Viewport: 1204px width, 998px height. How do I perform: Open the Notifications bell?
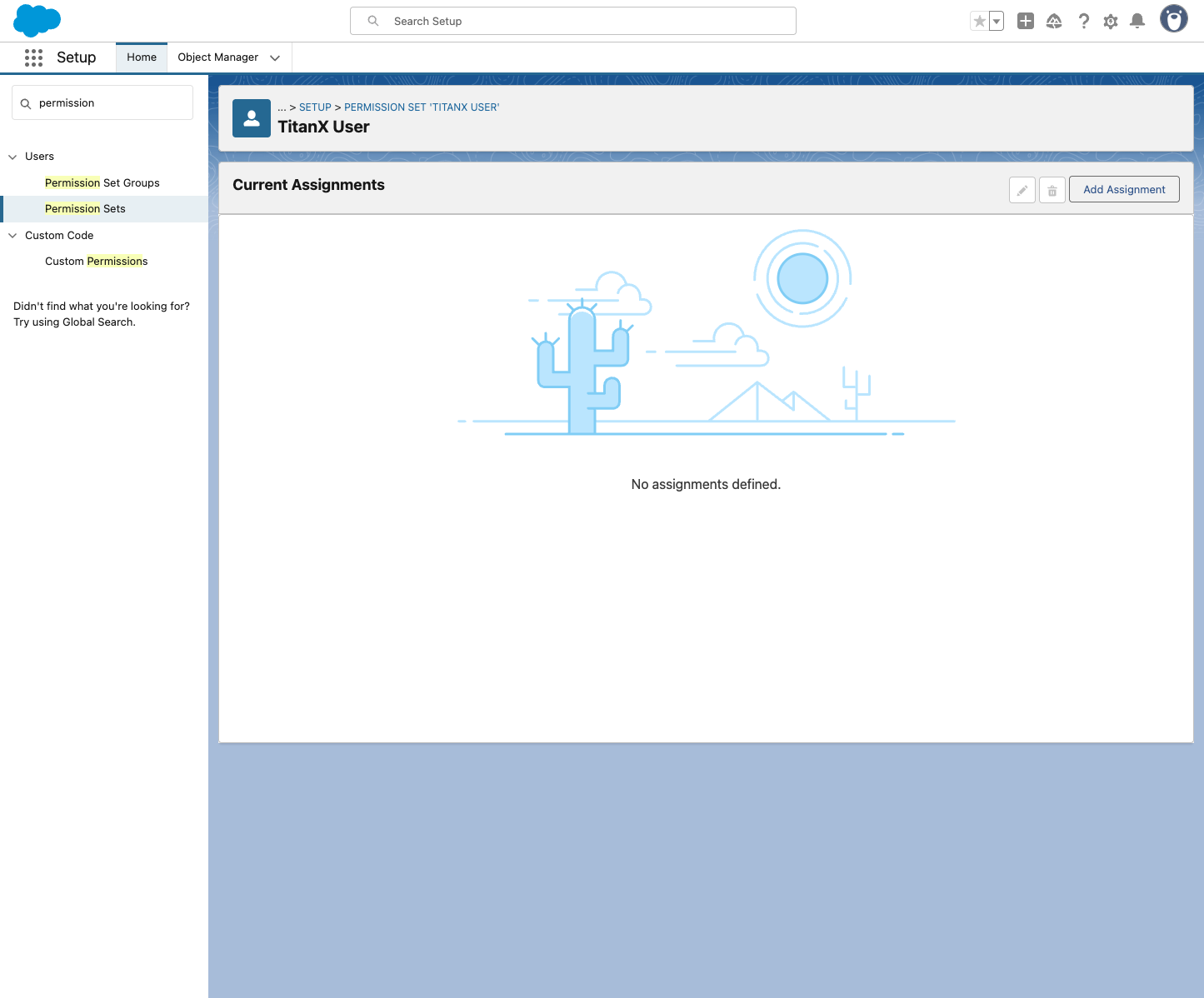click(1137, 22)
